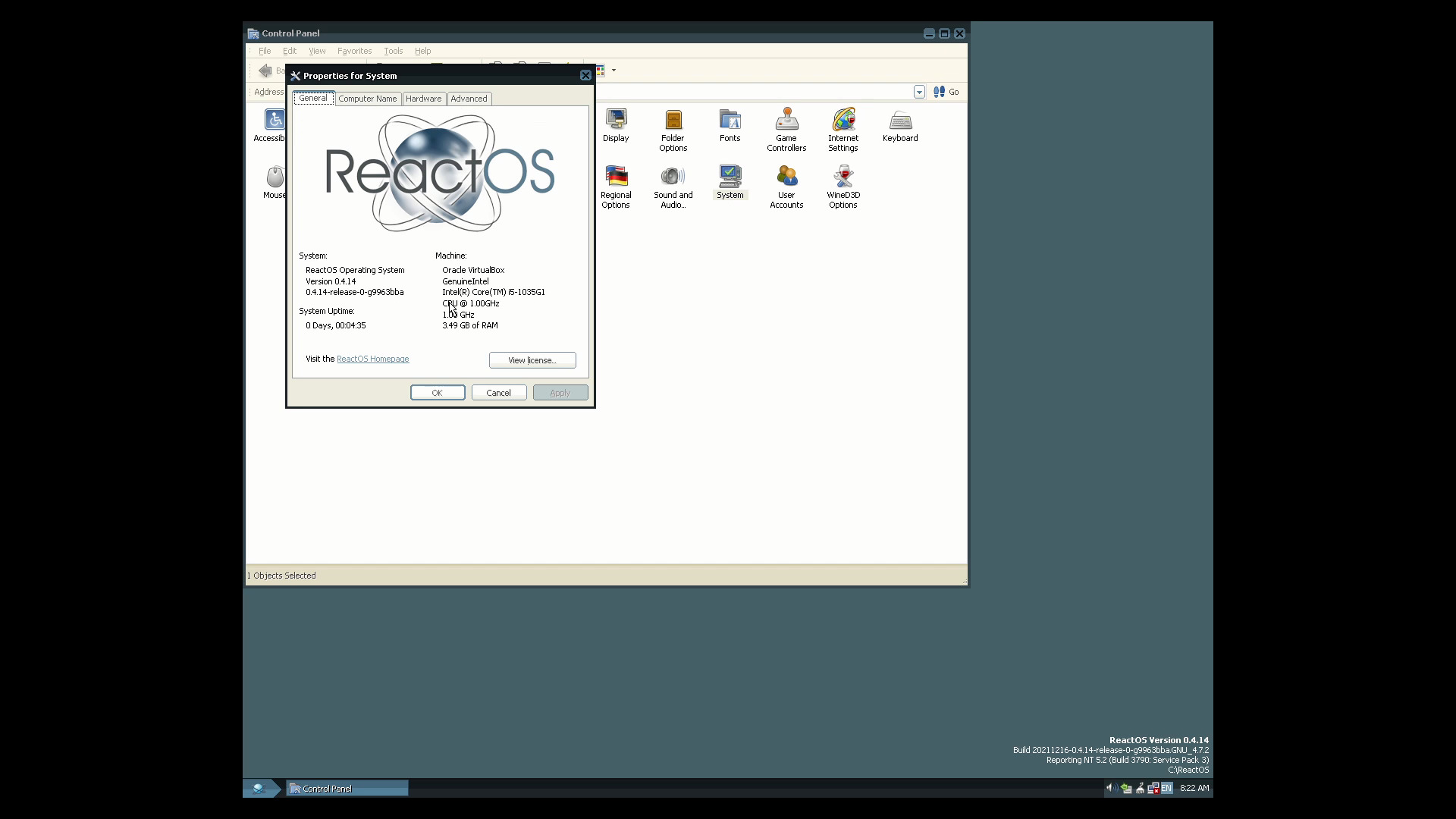This screenshot has width=1456, height=819.
Task: Open WineD3D Options
Action: (x=843, y=177)
